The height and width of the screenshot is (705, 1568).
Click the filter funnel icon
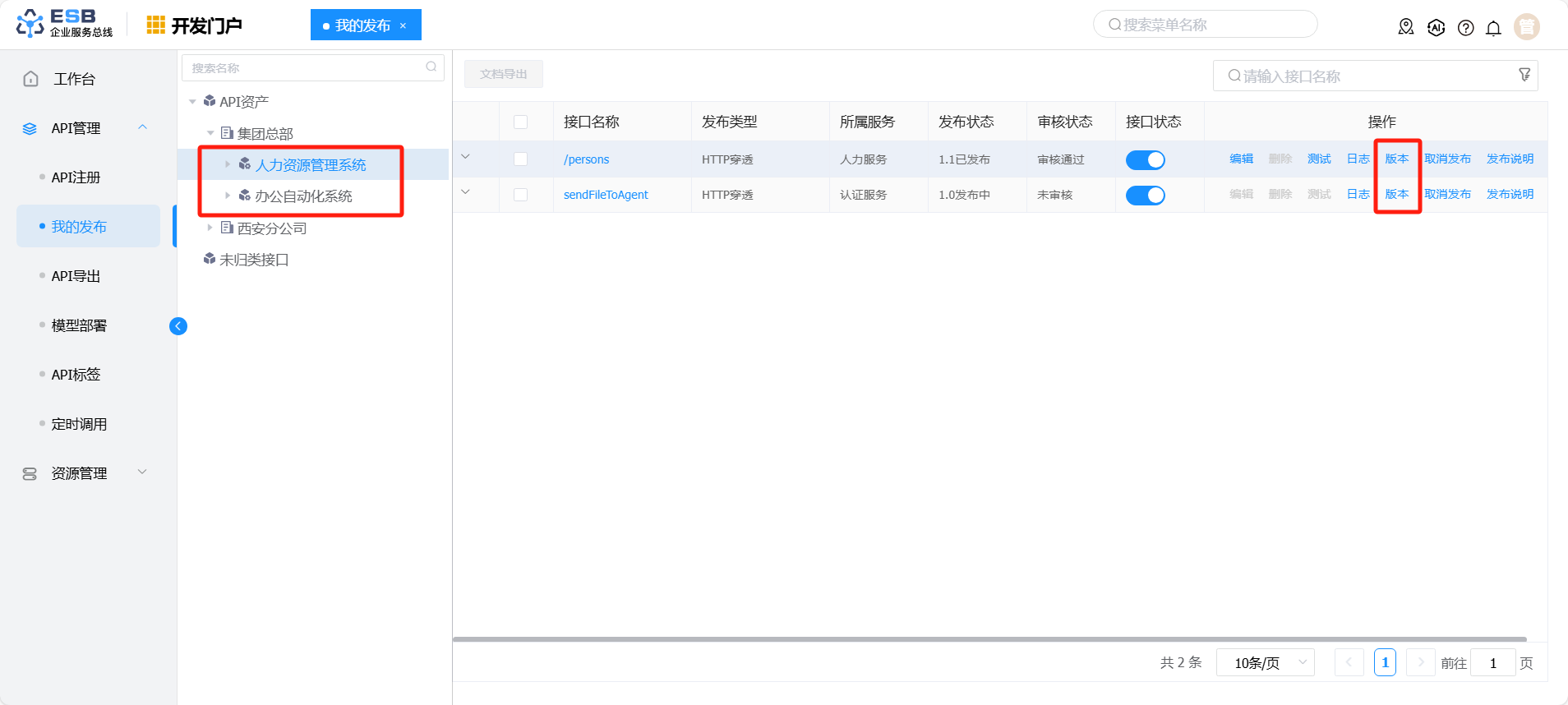pyautogui.click(x=1524, y=75)
